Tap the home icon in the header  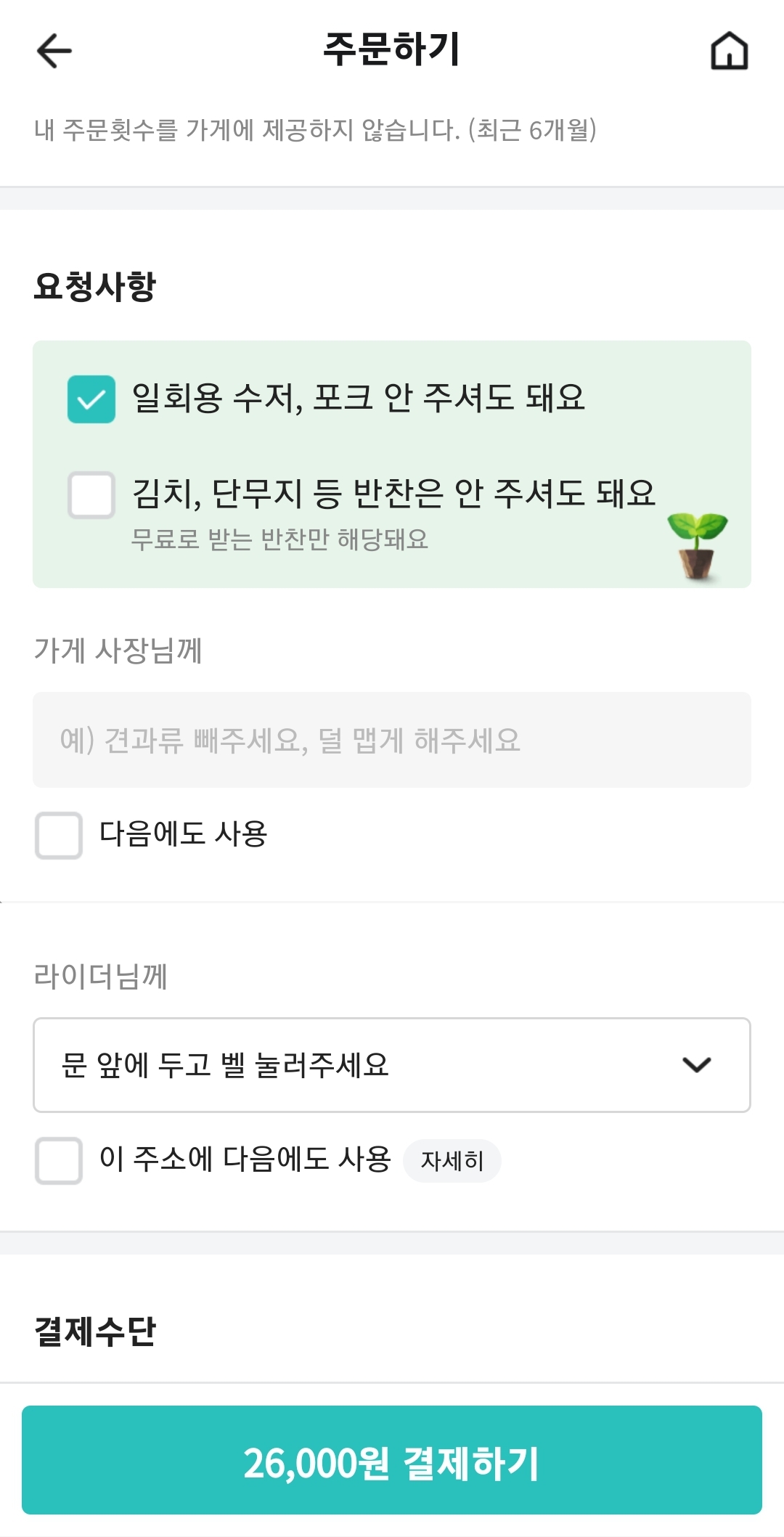tap(729, 52)
